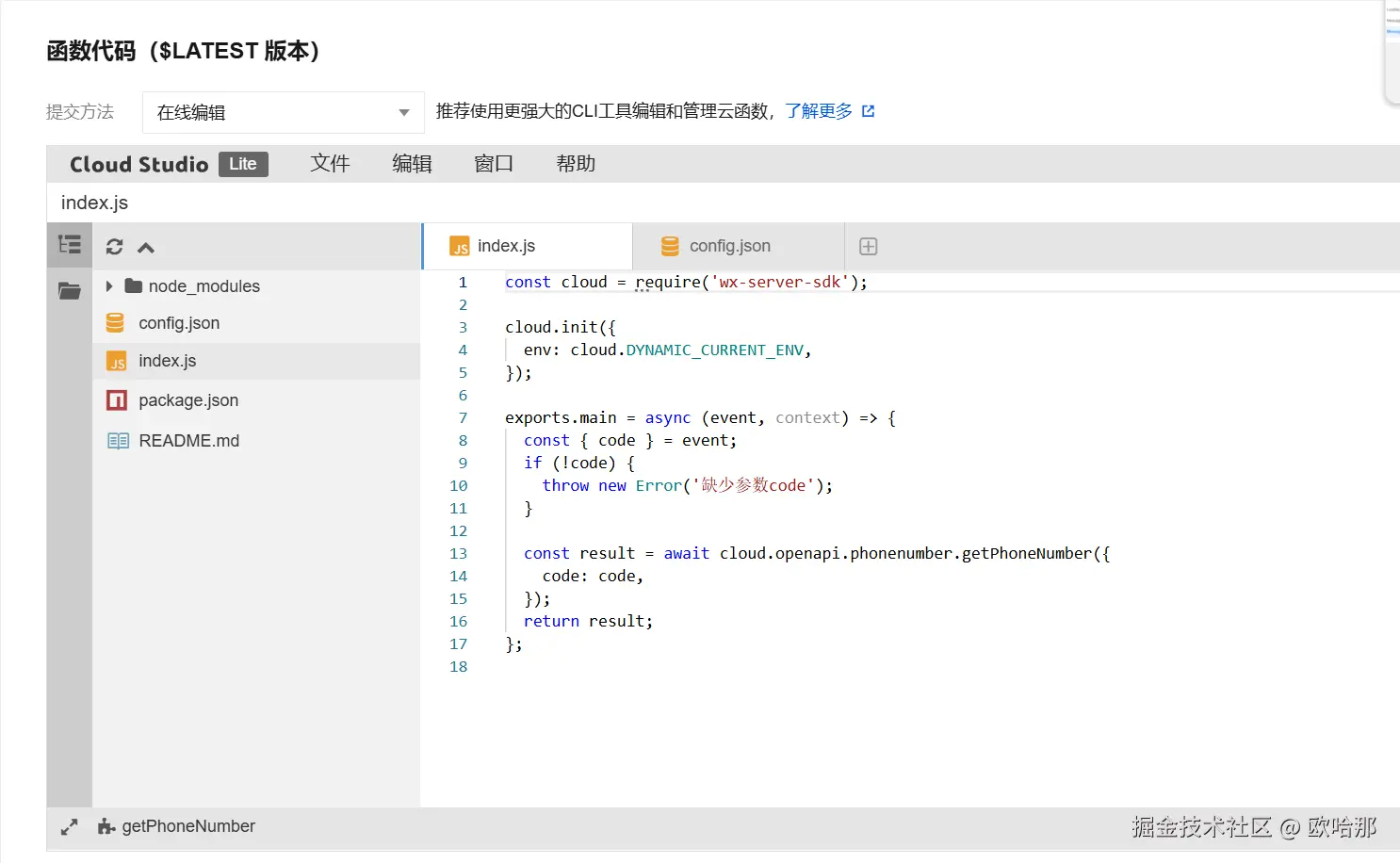Click the node_modules folder icon
The height and width of the screenshot is (863, 1400).
pyautogui.click(x=134, y=285)
